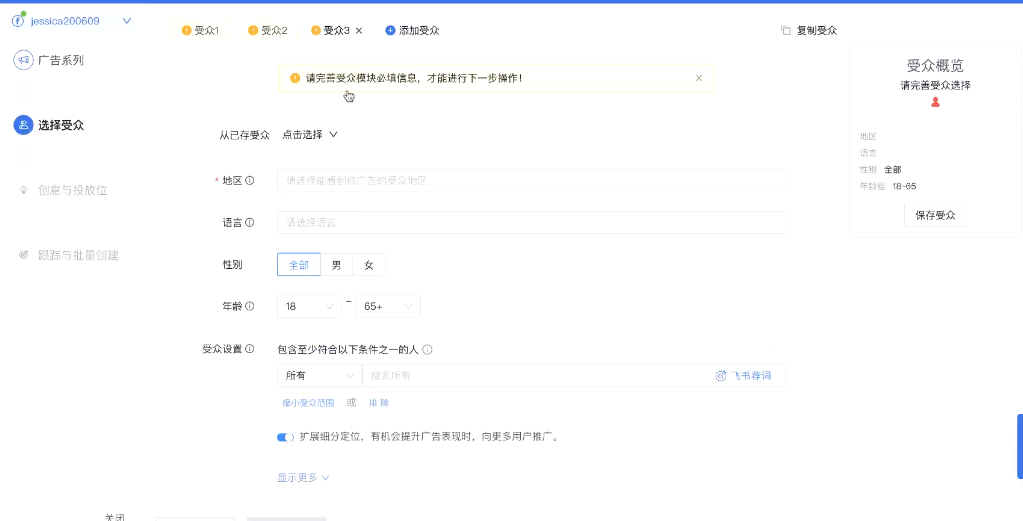
Task: Click the info icon beside 语言
Action: click(249, 222)
